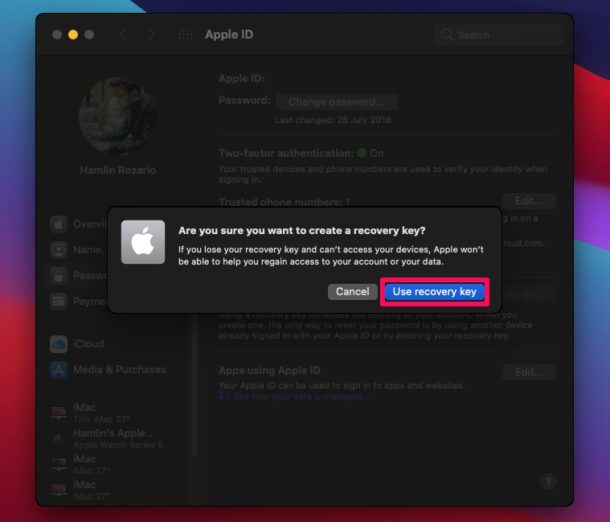Click the magnifying glass search icon
This screenshot has height=522, width=610.
coord(447,35)
